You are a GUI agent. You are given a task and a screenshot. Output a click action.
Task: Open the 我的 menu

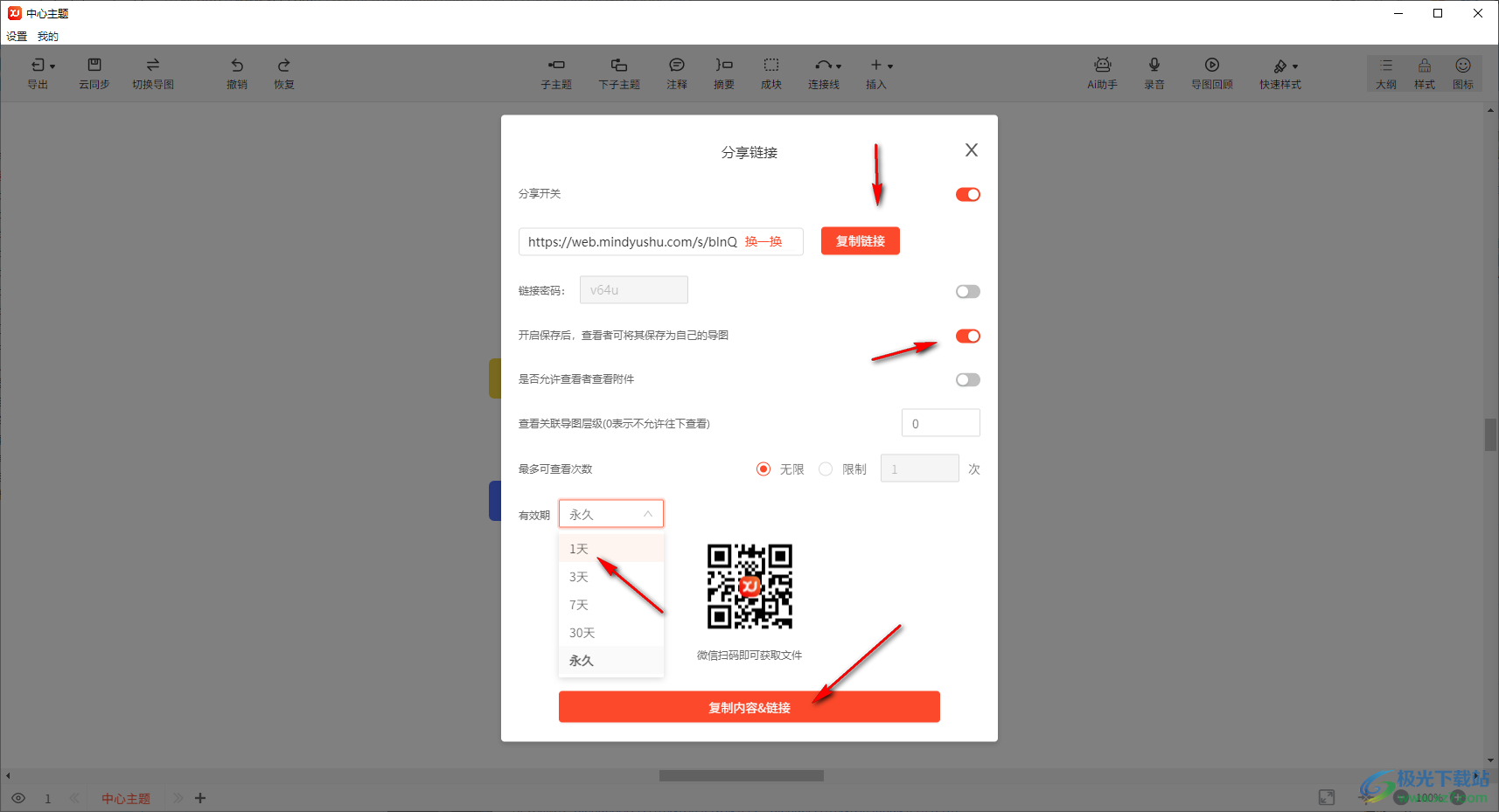[48, 37]
